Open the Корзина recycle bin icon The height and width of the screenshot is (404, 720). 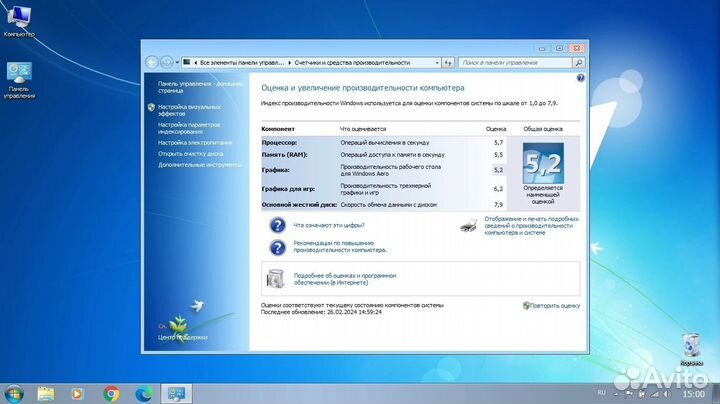[692, 350]
